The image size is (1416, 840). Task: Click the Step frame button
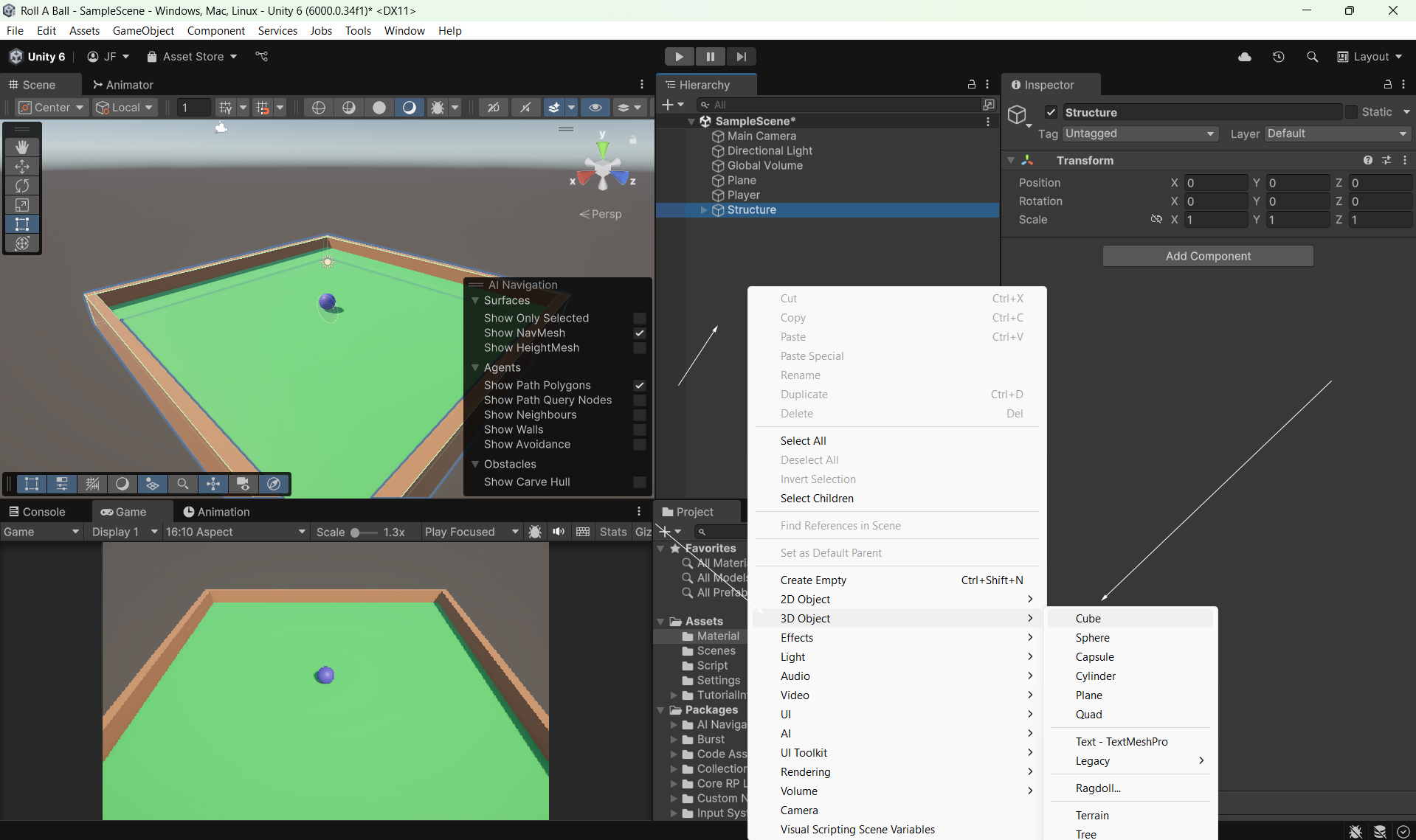(x=741, y=57)
